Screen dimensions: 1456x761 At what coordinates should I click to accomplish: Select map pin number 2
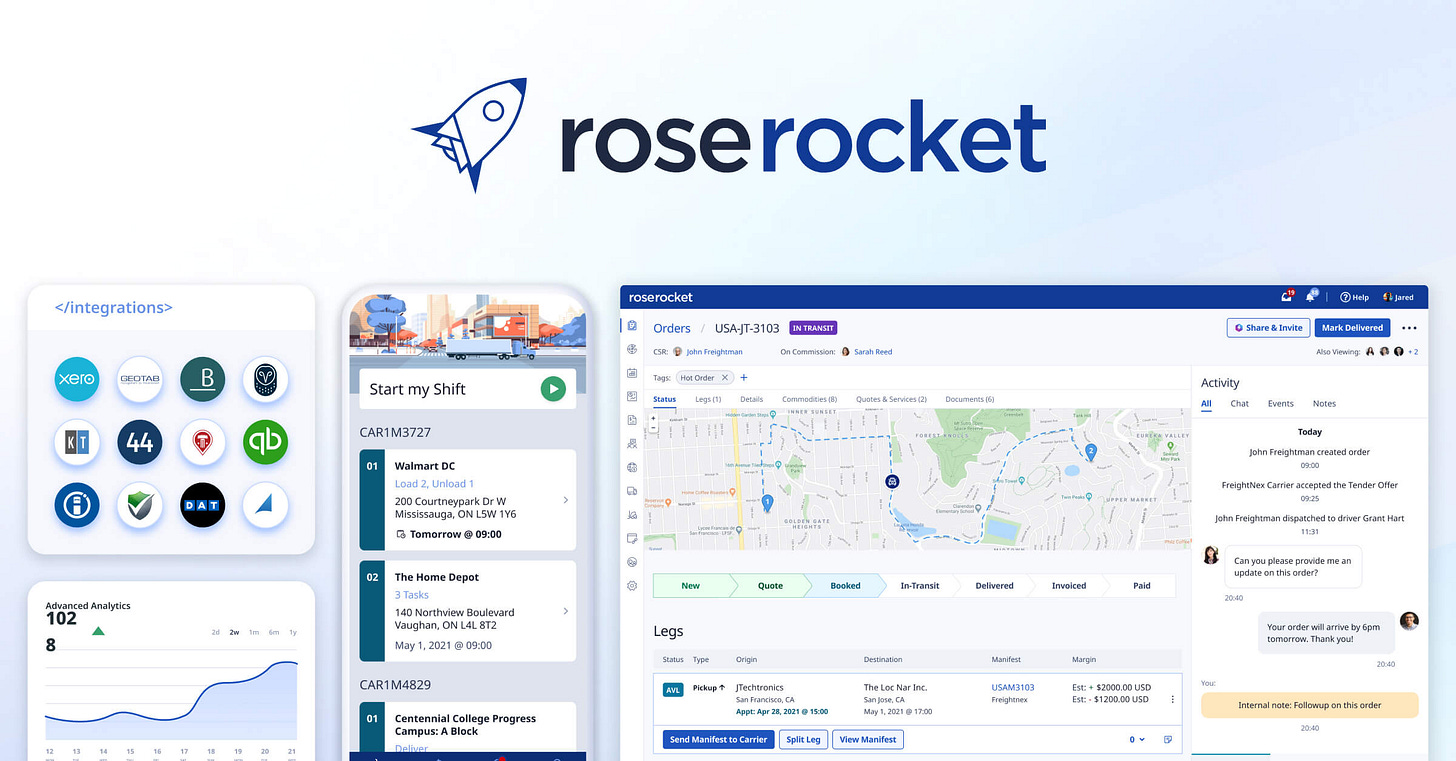pos(1091,453)
